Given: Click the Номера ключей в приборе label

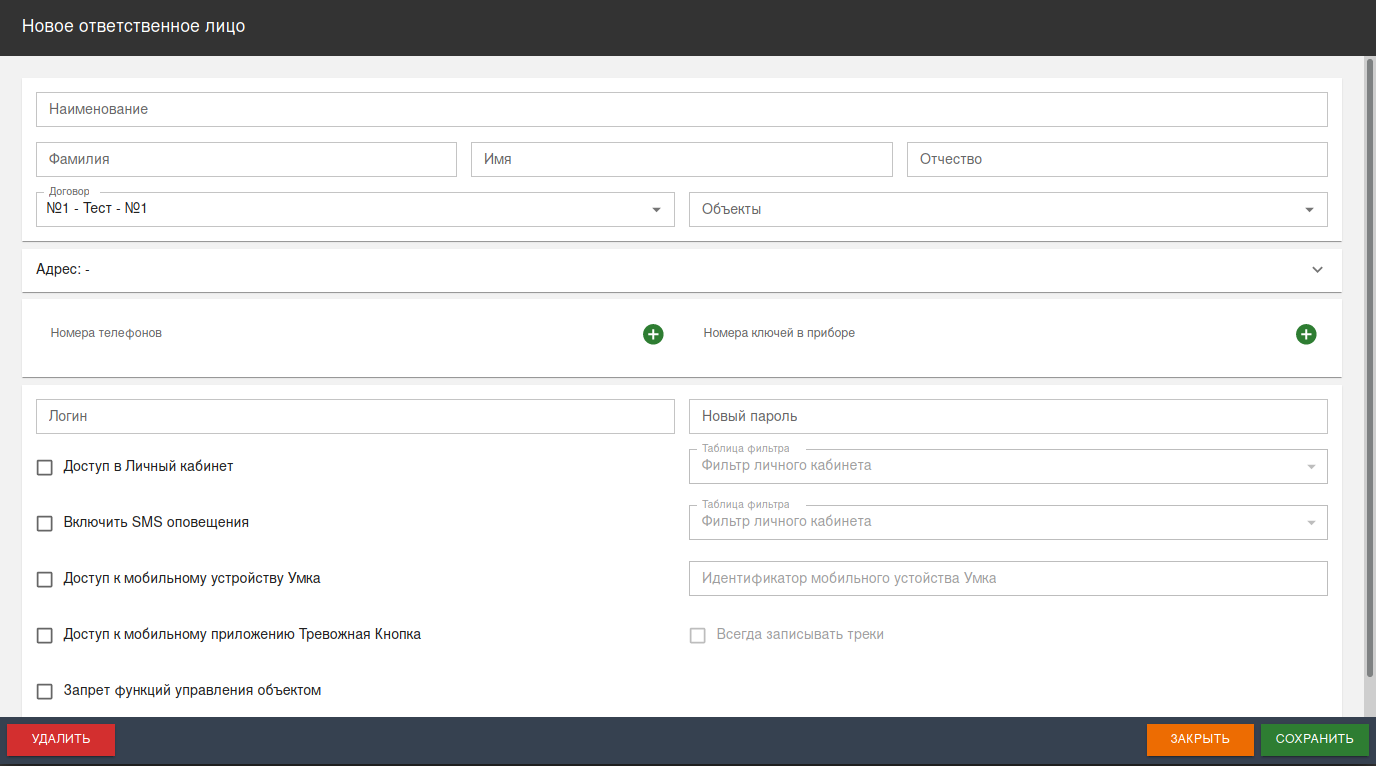Looking at the screenshot, I should tap(779, 333).
